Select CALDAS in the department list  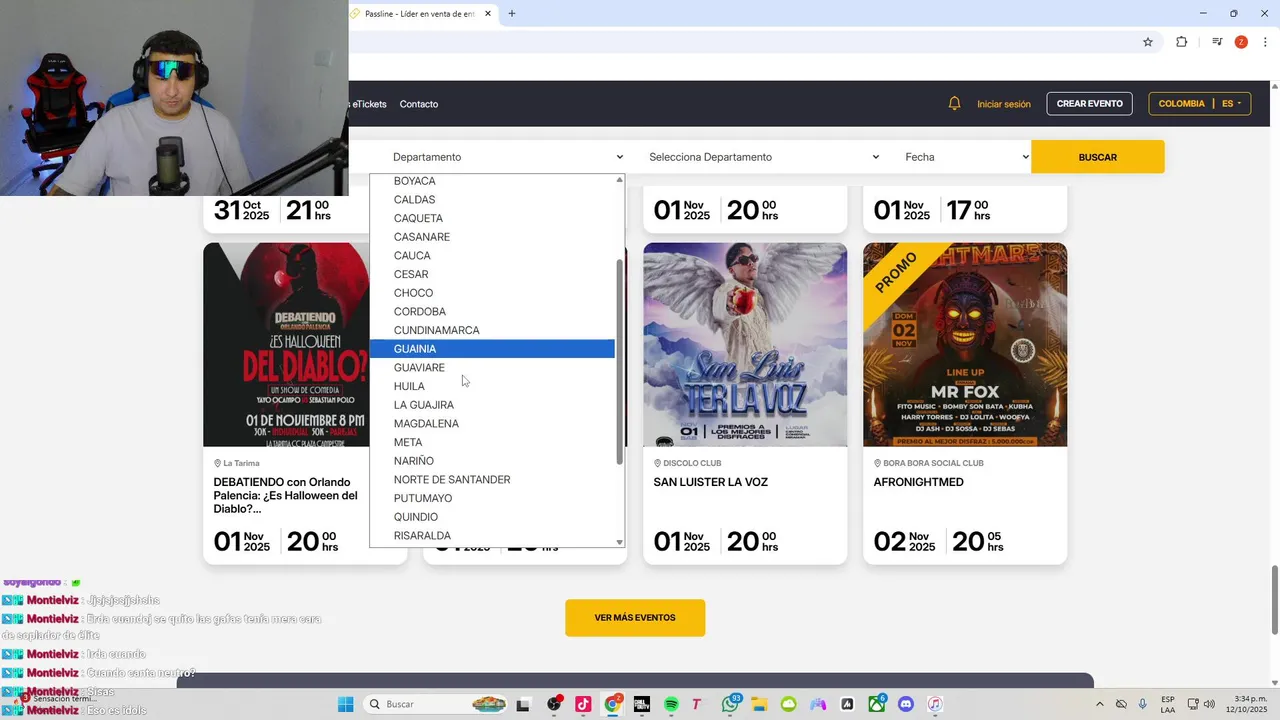(x=492, y=200)
